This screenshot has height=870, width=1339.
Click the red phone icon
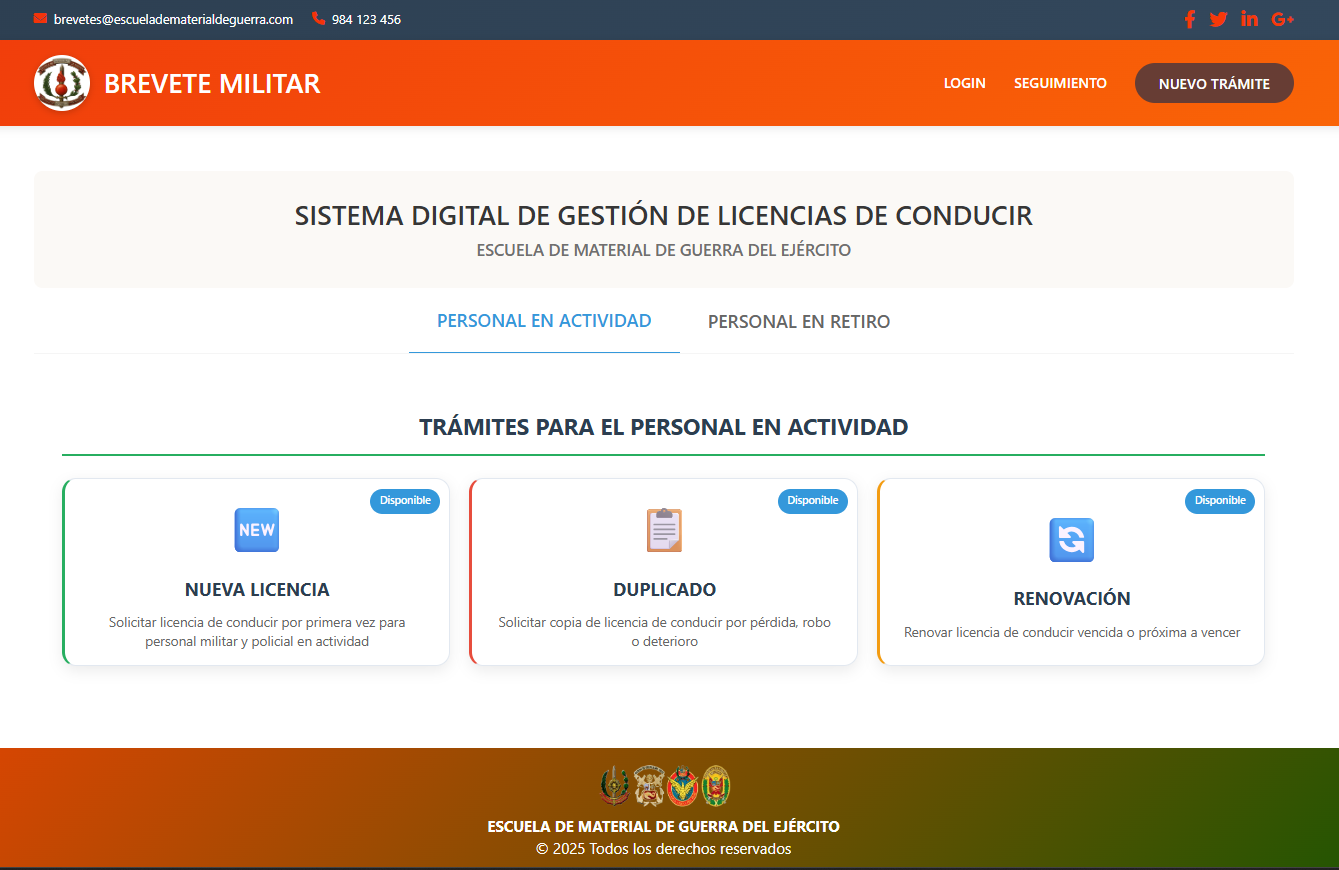(x=318, y=19)
